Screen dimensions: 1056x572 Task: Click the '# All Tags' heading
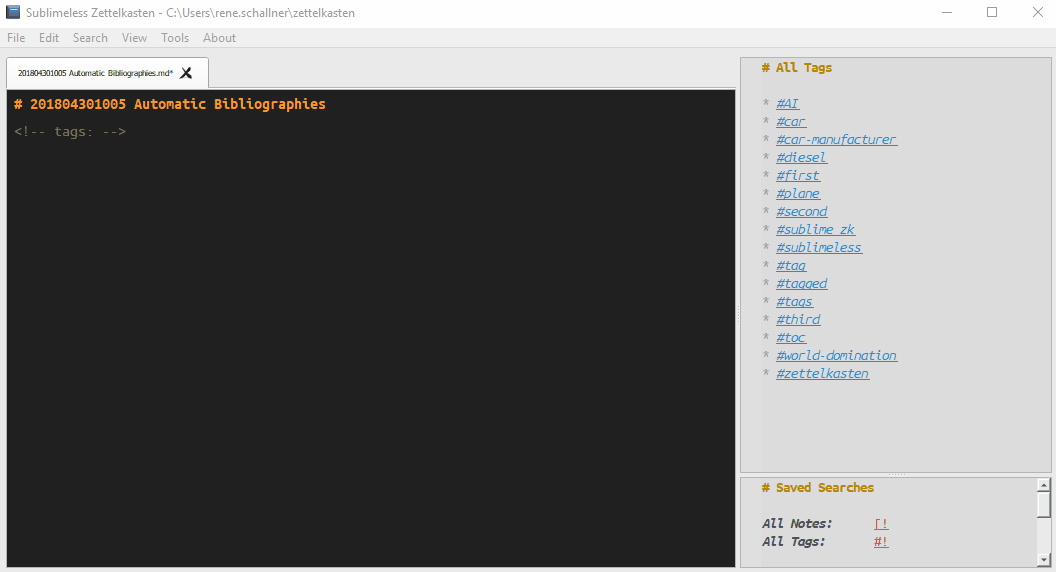797,67
